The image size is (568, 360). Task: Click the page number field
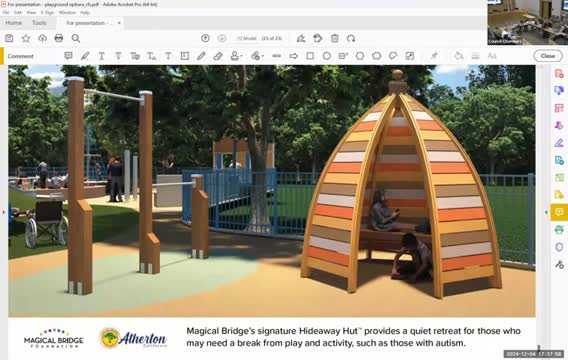click(x=246, y=38)
